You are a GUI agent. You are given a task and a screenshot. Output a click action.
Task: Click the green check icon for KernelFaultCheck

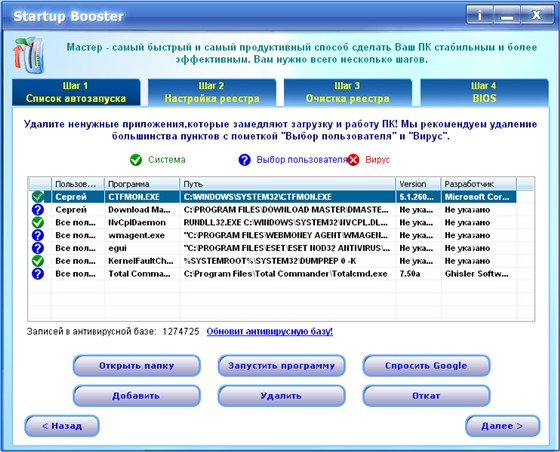click(x=38, y=261)
